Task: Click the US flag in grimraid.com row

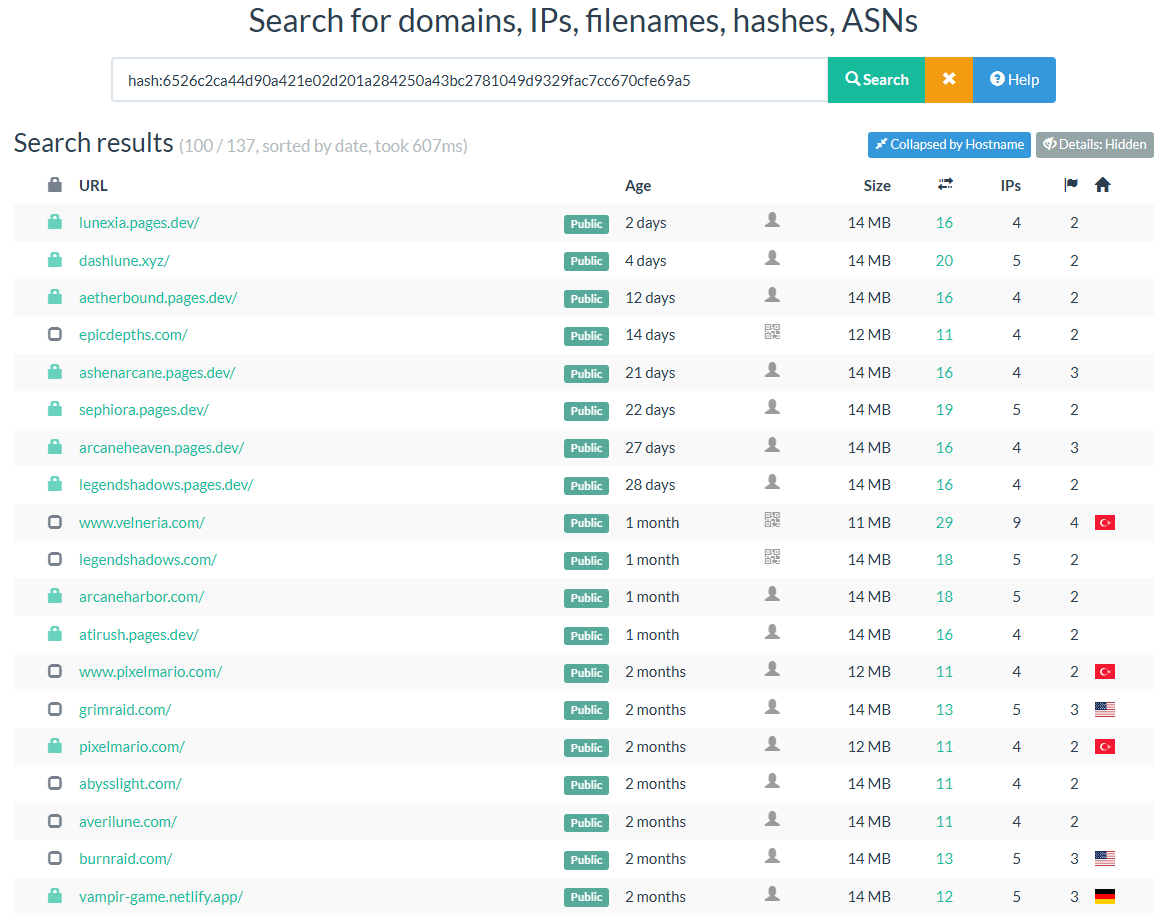Action: (x=1105, y=709)
